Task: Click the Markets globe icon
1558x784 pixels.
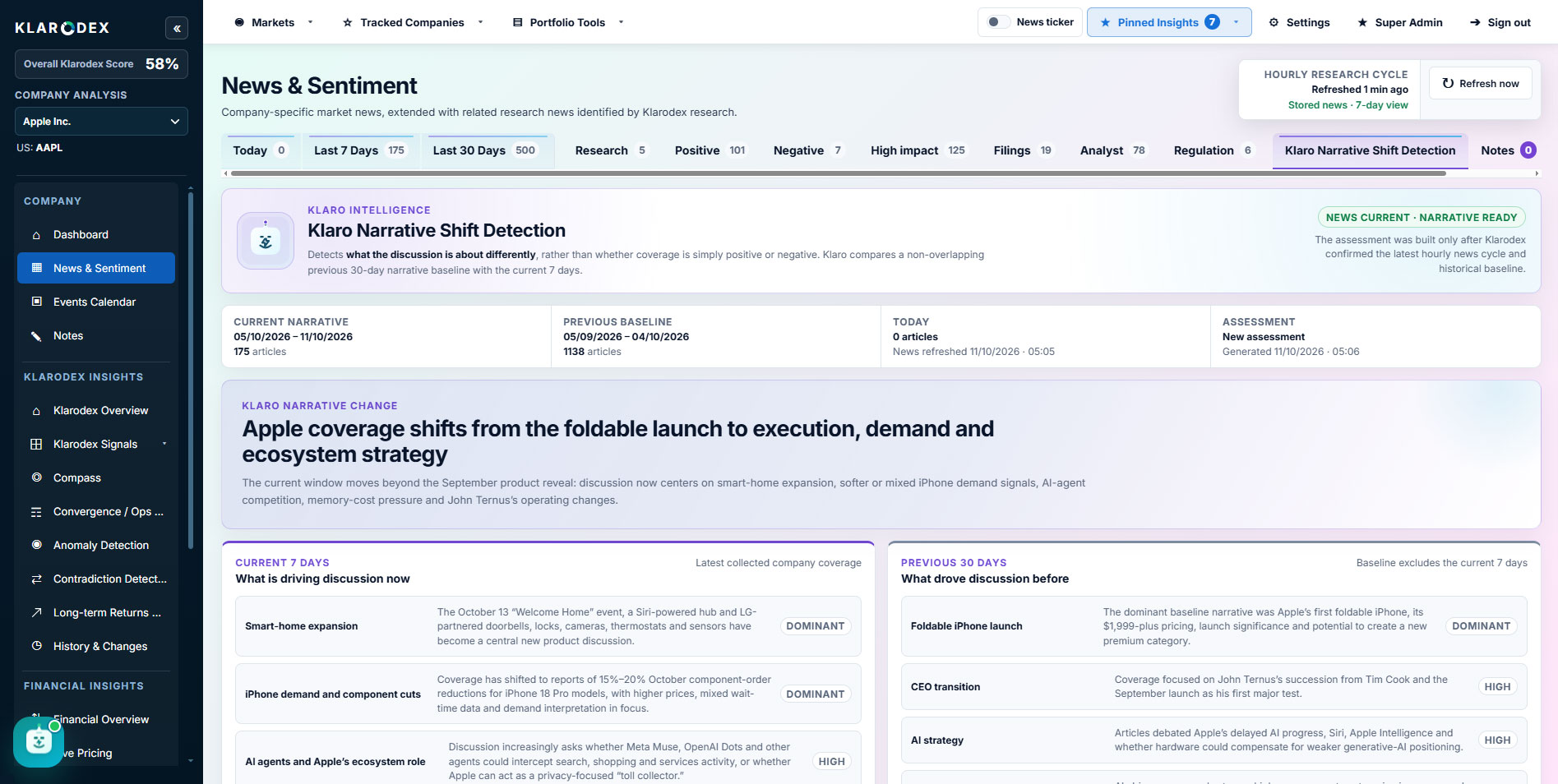Action: (x=239, y=22)
